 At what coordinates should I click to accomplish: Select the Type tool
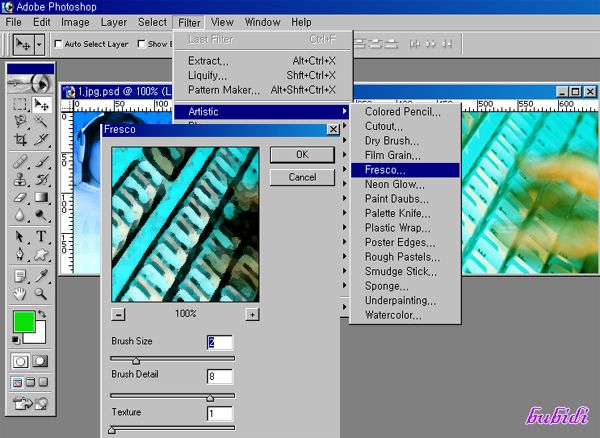pos(41,237)
